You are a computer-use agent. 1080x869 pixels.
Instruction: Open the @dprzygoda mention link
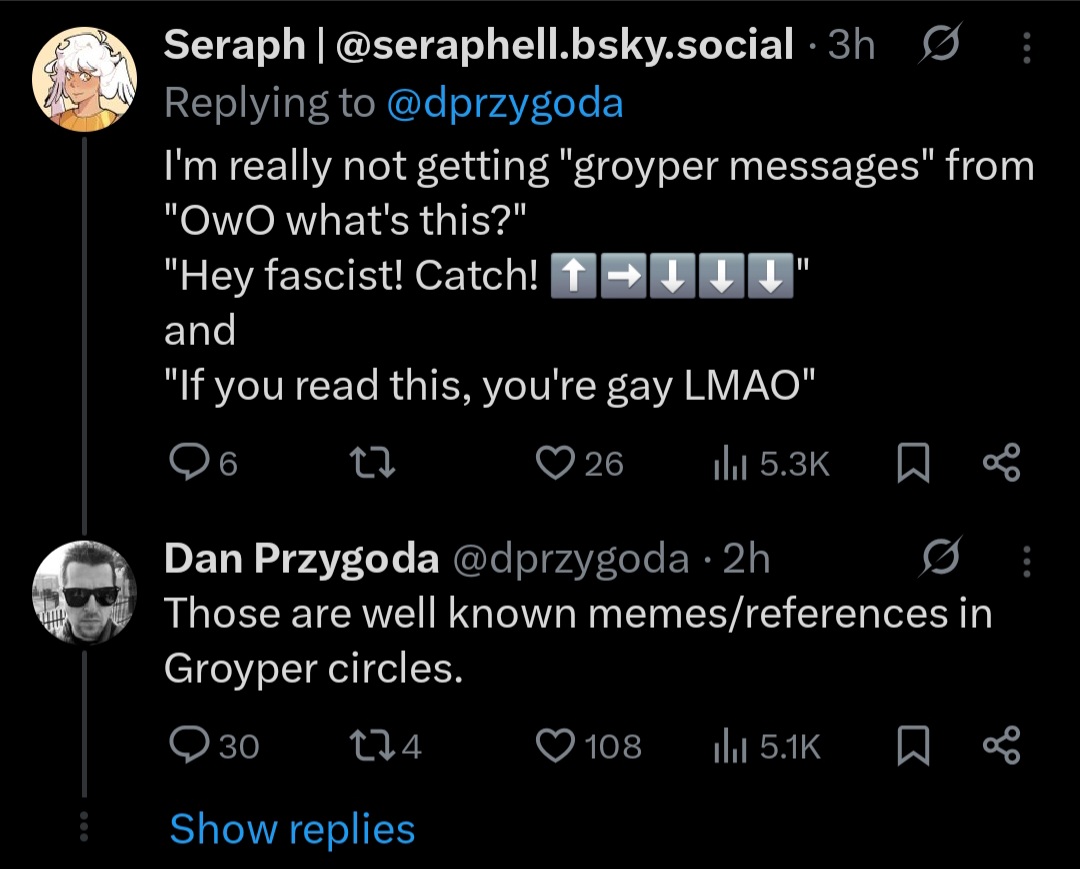click(505, 102)
